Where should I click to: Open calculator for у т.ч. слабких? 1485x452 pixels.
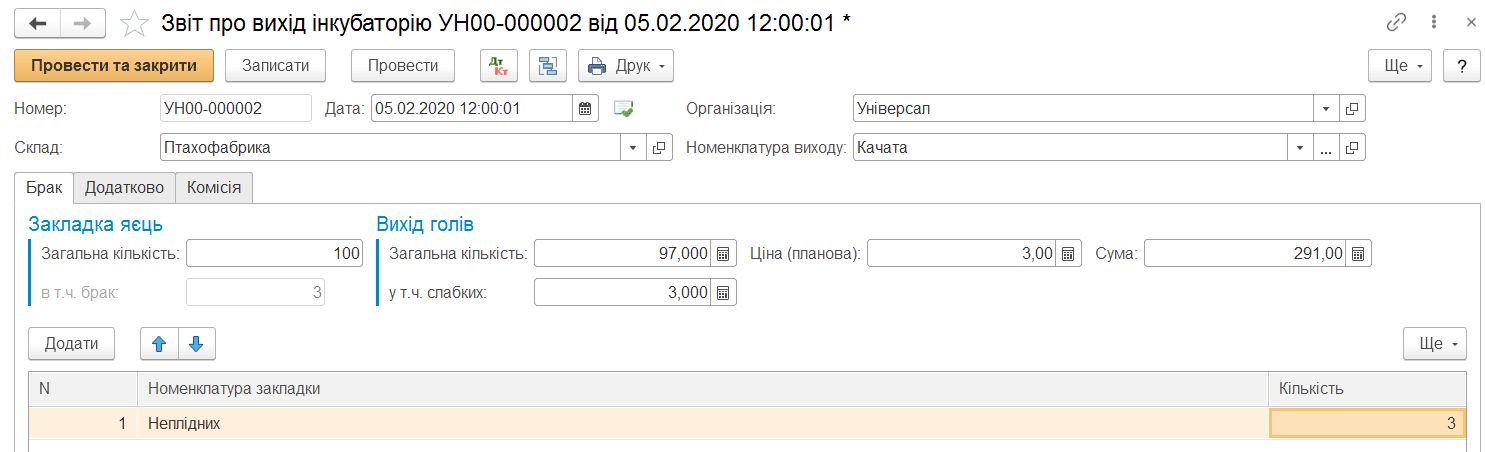coord(724,292)
